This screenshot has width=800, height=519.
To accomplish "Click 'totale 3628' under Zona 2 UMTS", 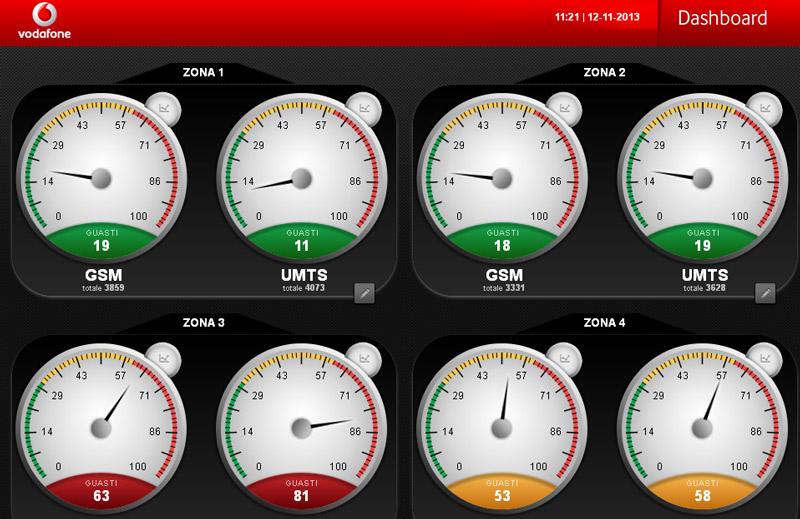I will (705, 288).
